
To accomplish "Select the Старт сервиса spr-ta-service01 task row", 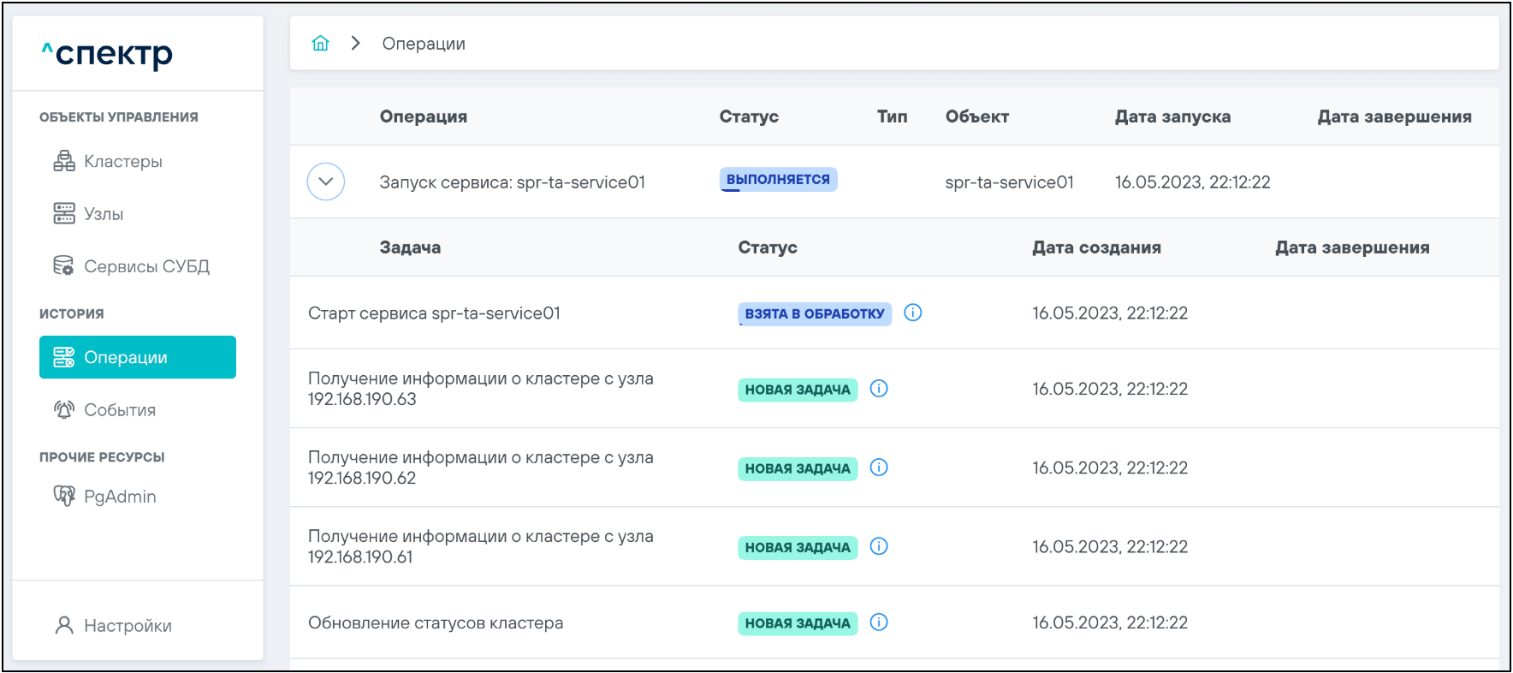I will tap(434, 313).
